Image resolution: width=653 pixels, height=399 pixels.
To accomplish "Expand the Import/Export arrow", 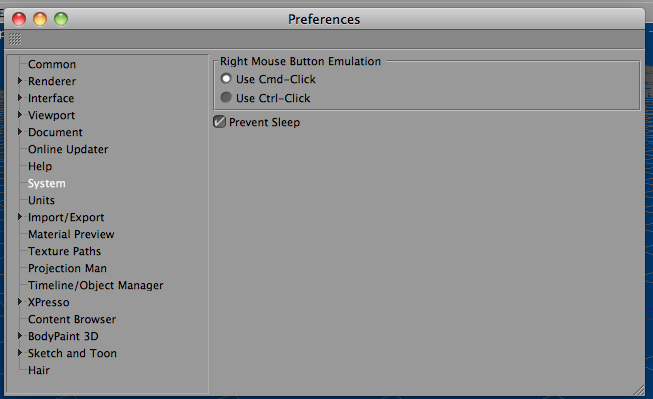I will point(20,217).
